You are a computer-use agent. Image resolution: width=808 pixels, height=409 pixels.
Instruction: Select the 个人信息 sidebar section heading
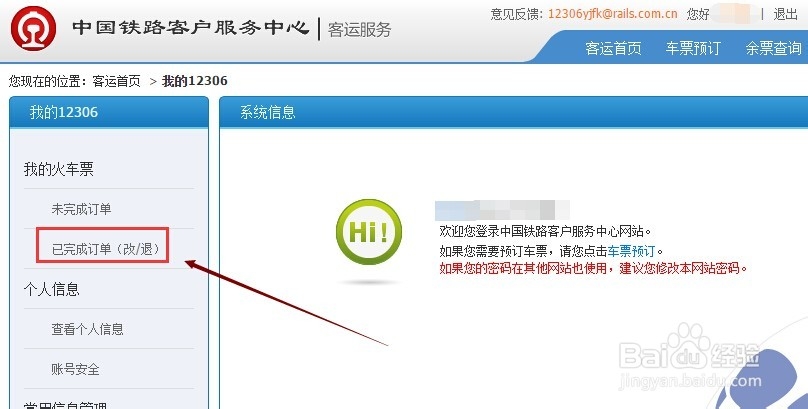tap(52, 289)
